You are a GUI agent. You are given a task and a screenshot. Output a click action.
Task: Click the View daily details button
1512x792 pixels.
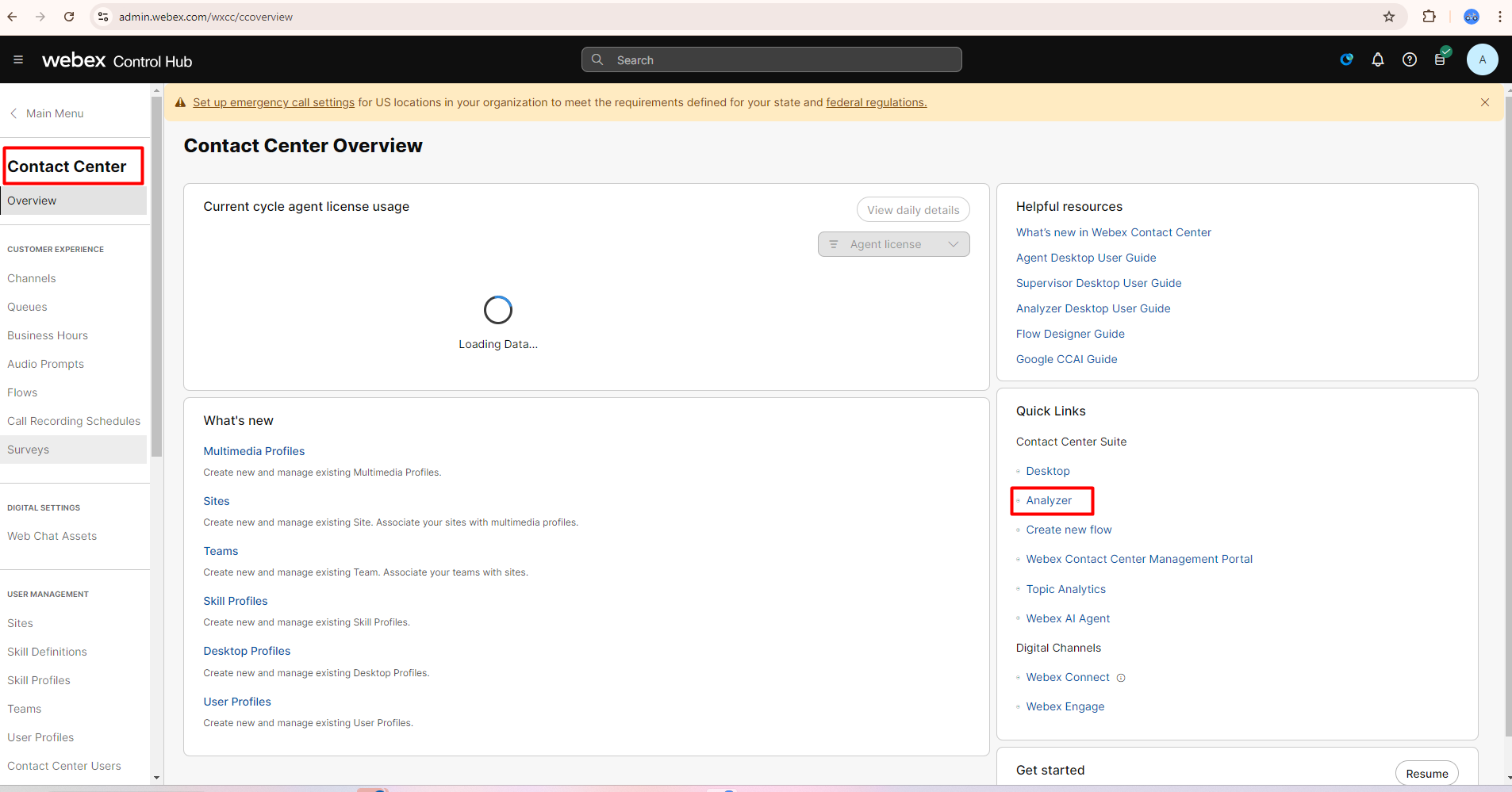913,210
